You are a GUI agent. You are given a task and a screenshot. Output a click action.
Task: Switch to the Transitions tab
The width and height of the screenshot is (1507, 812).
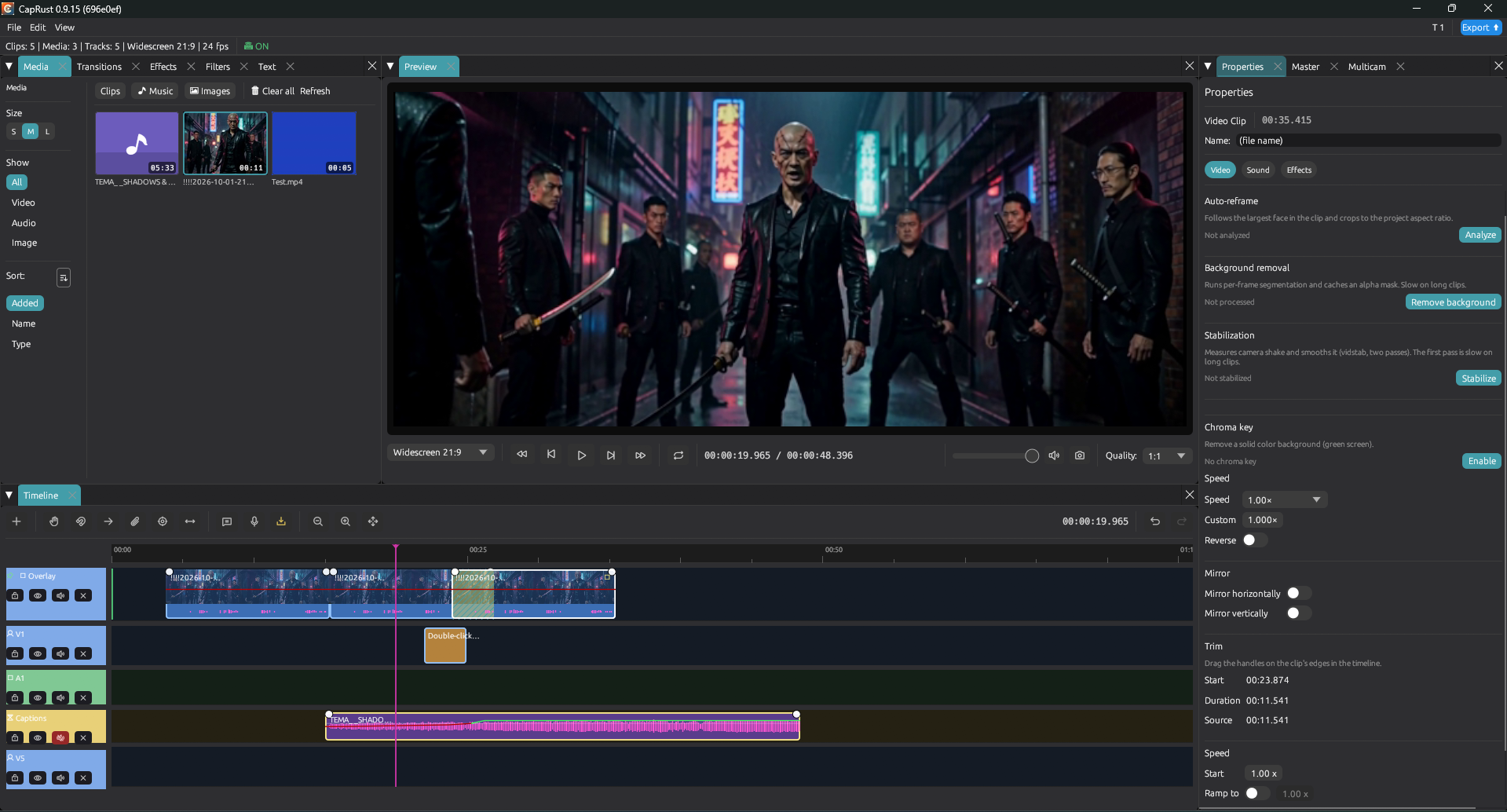coord(99,67)
